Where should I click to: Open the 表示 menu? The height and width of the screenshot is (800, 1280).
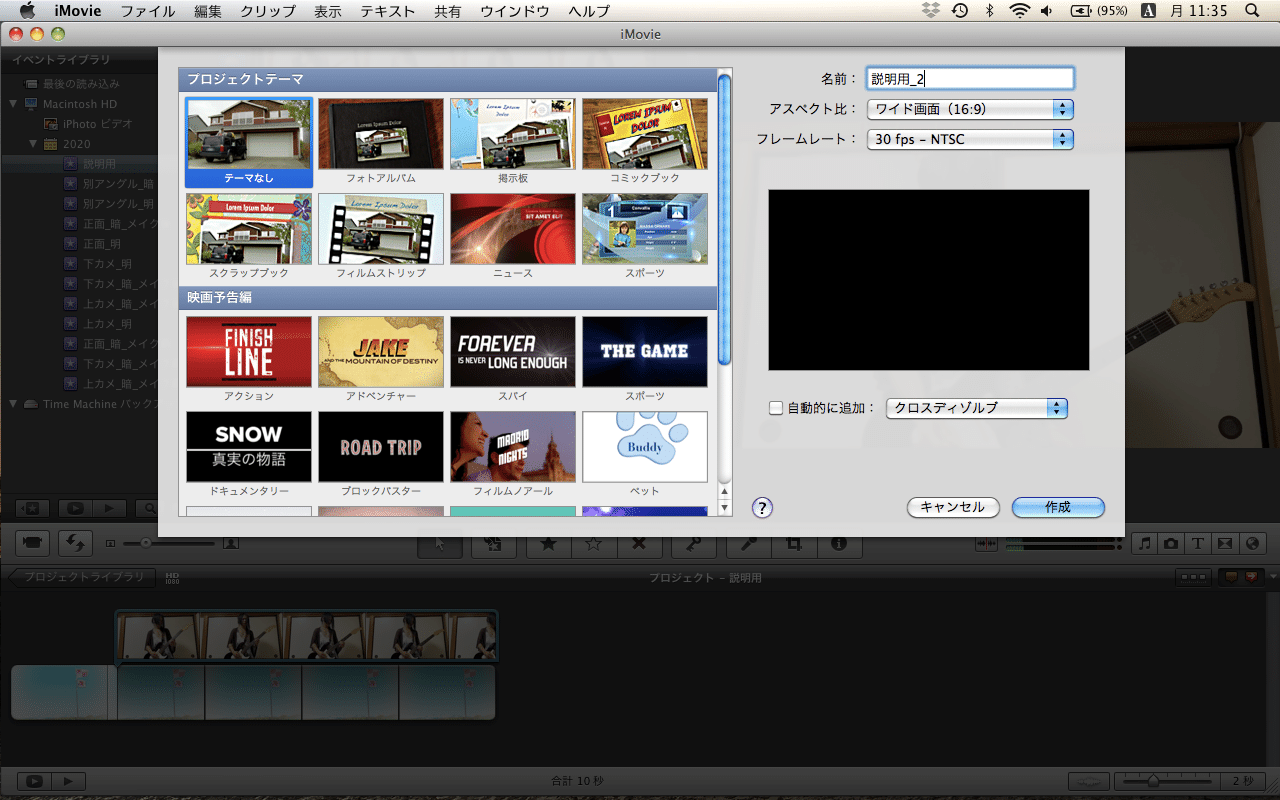click(328, 11)
